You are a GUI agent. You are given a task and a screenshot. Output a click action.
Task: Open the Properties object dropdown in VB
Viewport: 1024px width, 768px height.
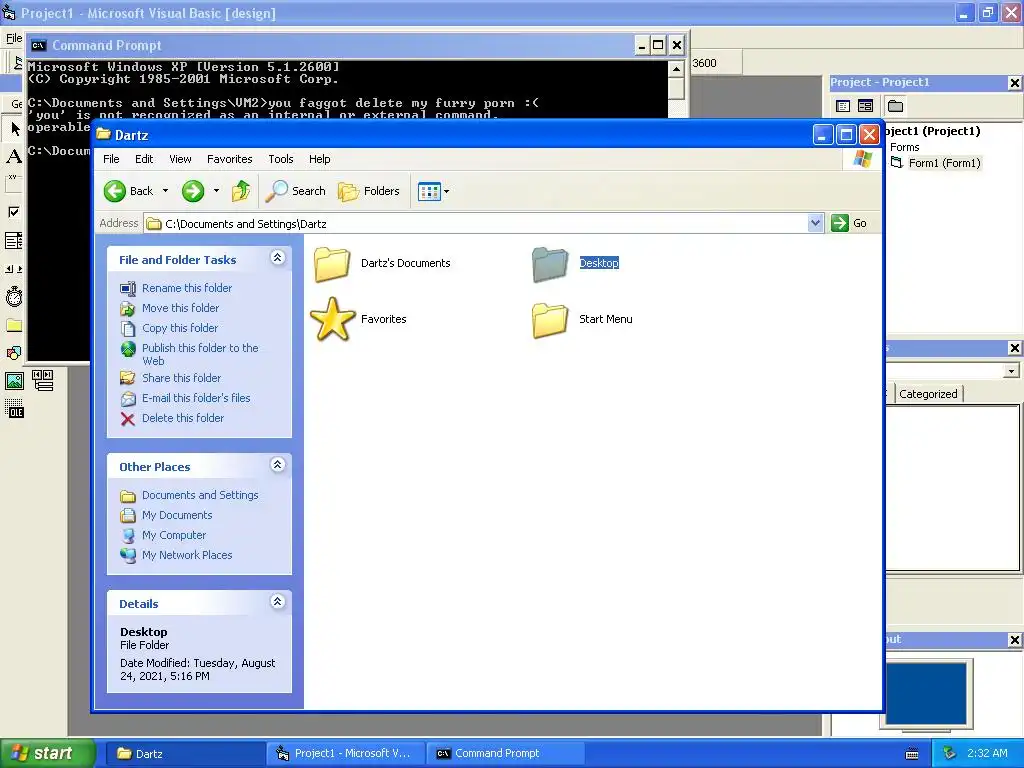click(1011, 371)
